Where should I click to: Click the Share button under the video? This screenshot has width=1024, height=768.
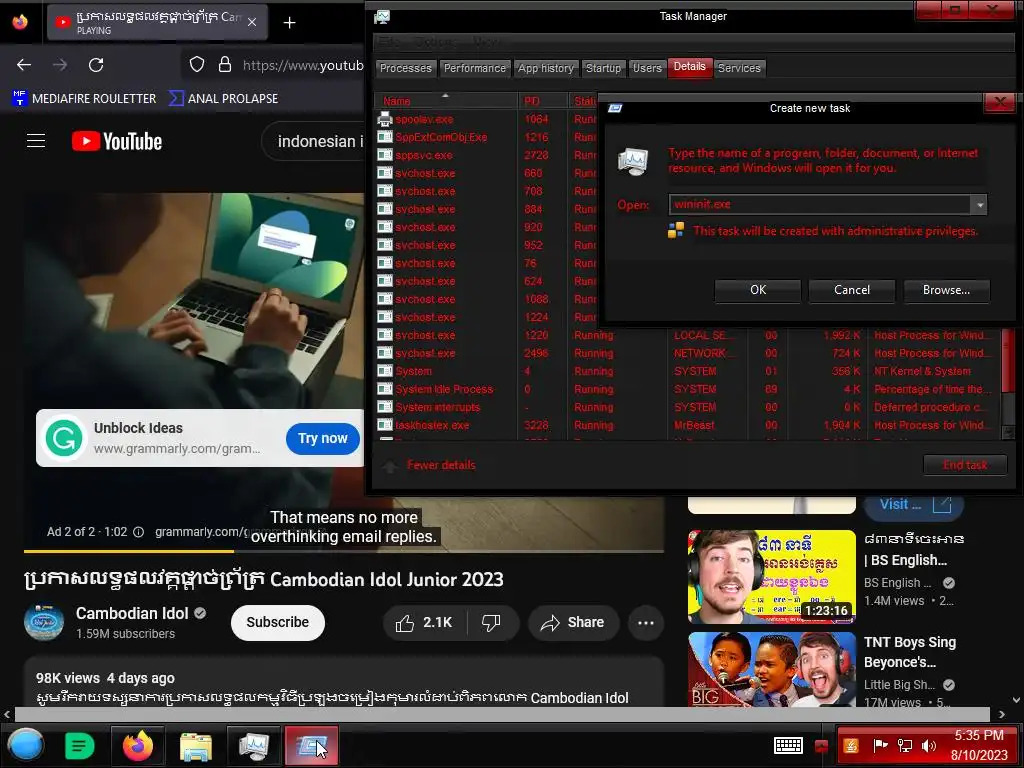[572, 623]
